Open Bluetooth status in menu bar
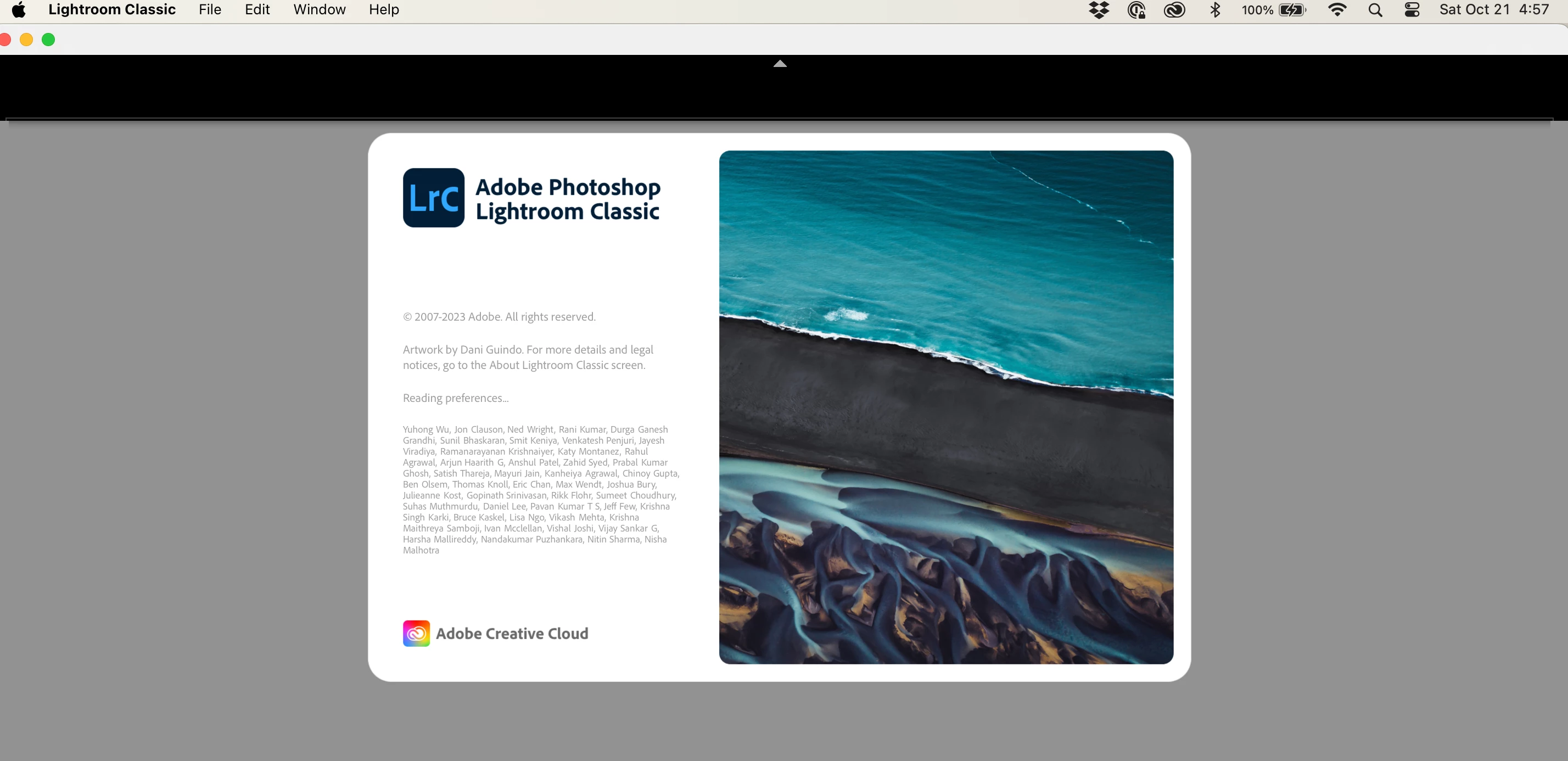 (1215, 10)
